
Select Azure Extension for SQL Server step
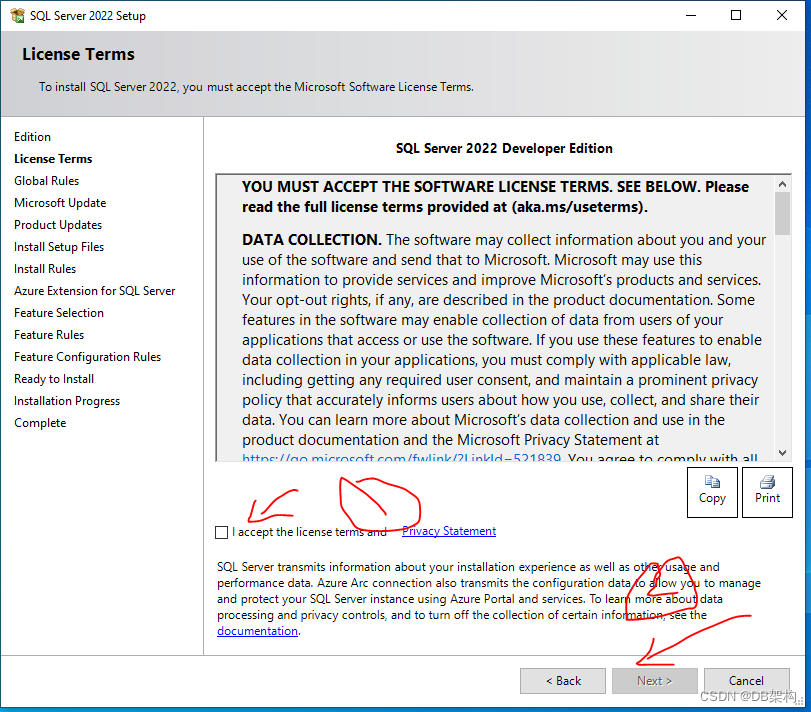(94, 290)
